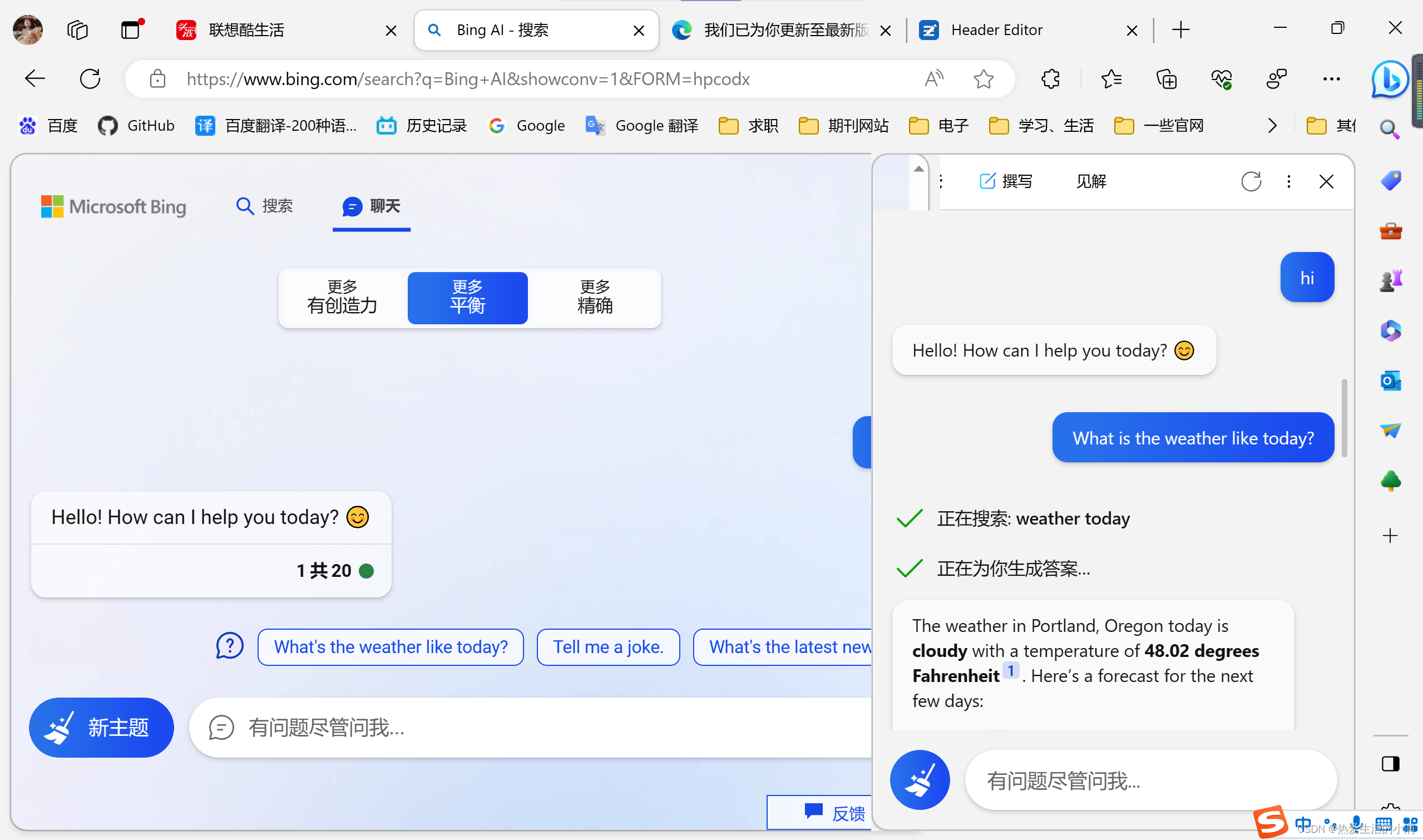Open the GitHub bookmark
Image resolution: width=1423 pixels, height=840 pixels.
pyautogui.click(x=136, y=125)
